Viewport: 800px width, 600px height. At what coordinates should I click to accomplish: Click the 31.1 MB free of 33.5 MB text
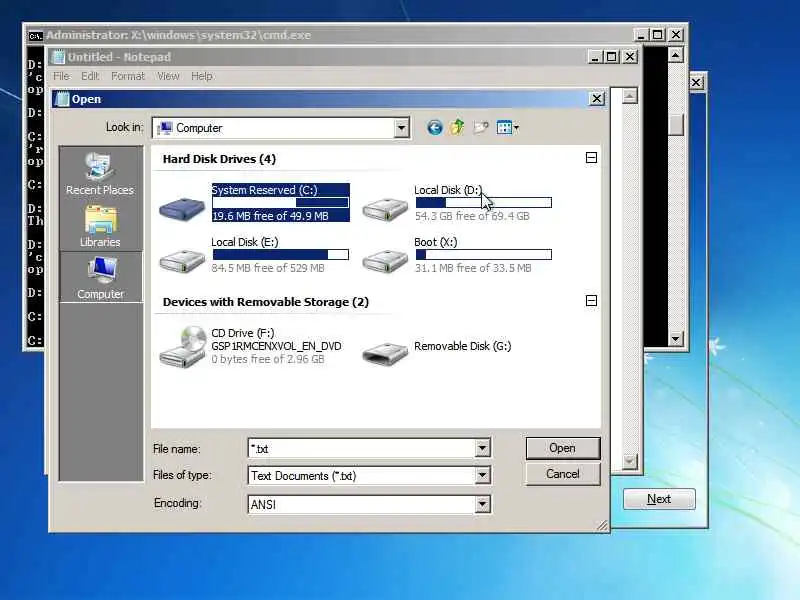473,268
